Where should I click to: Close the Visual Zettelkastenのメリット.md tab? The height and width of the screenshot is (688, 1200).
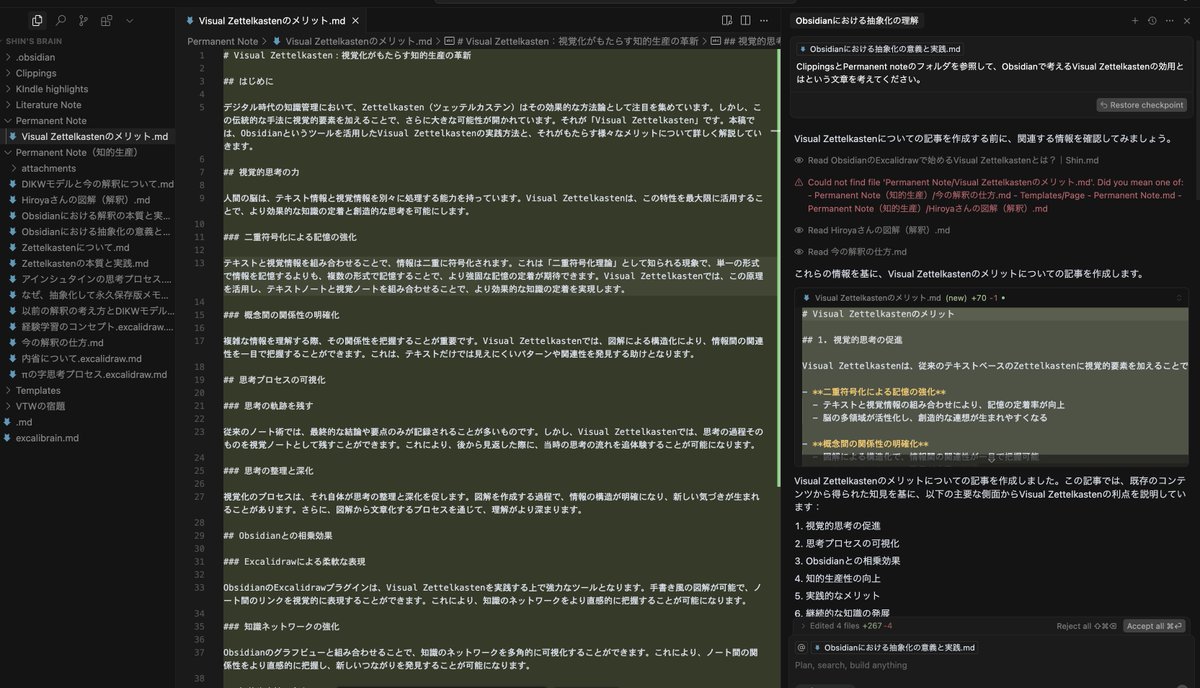pyautogui.click(x=357, y=20)
